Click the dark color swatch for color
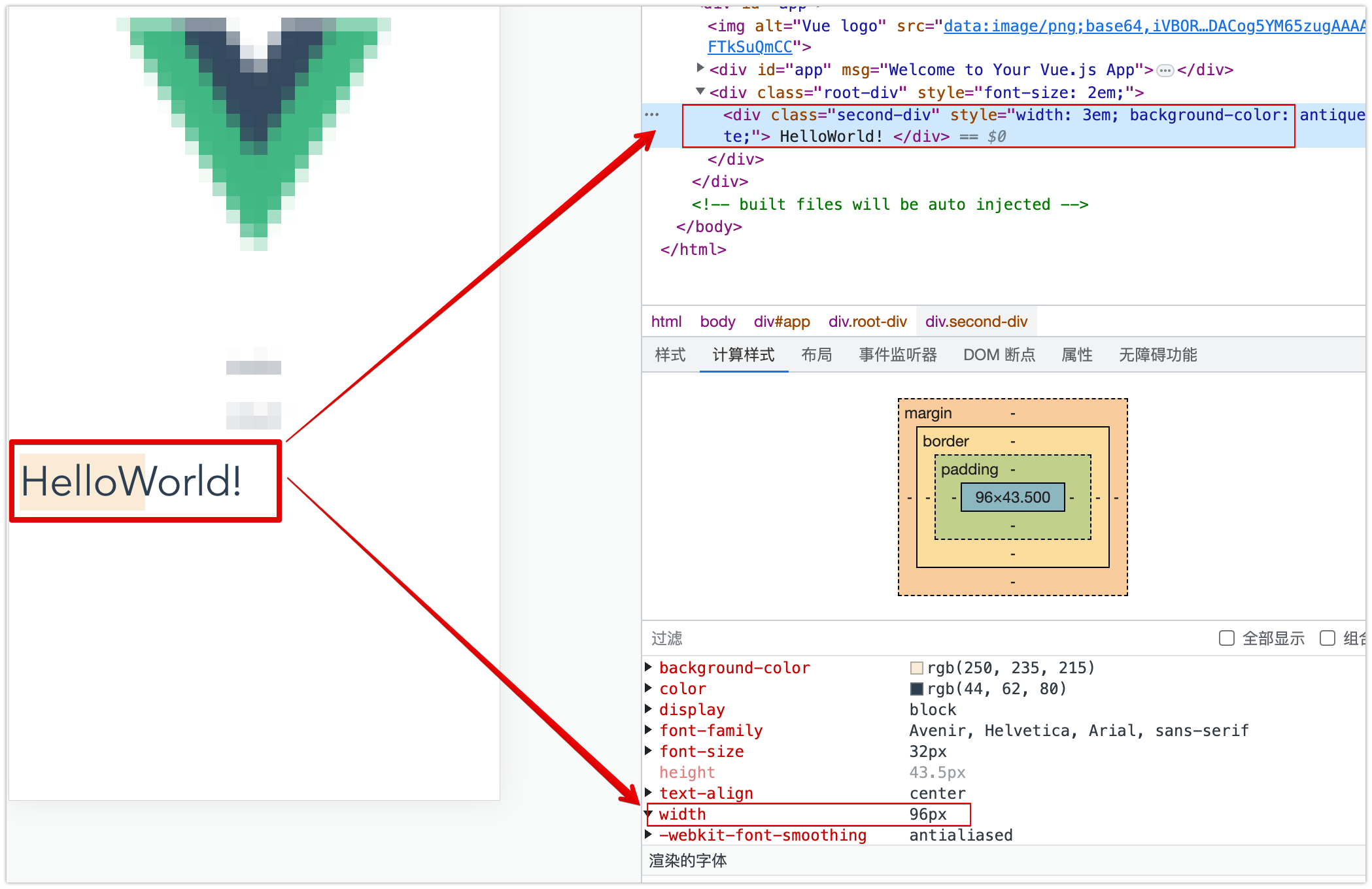The image size is (1372, 889). click(x=917, y=689)
